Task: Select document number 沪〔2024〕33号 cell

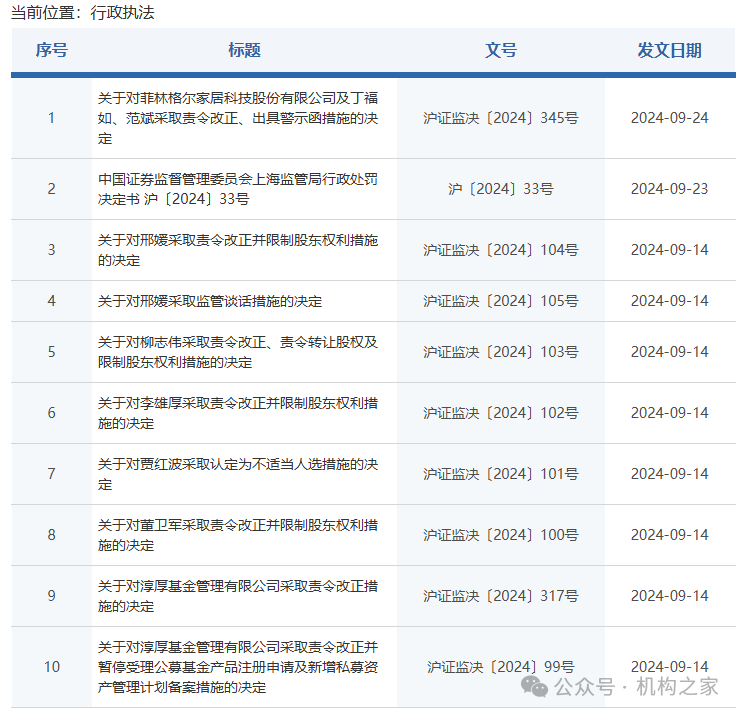Action: click(x=500, y=189)
